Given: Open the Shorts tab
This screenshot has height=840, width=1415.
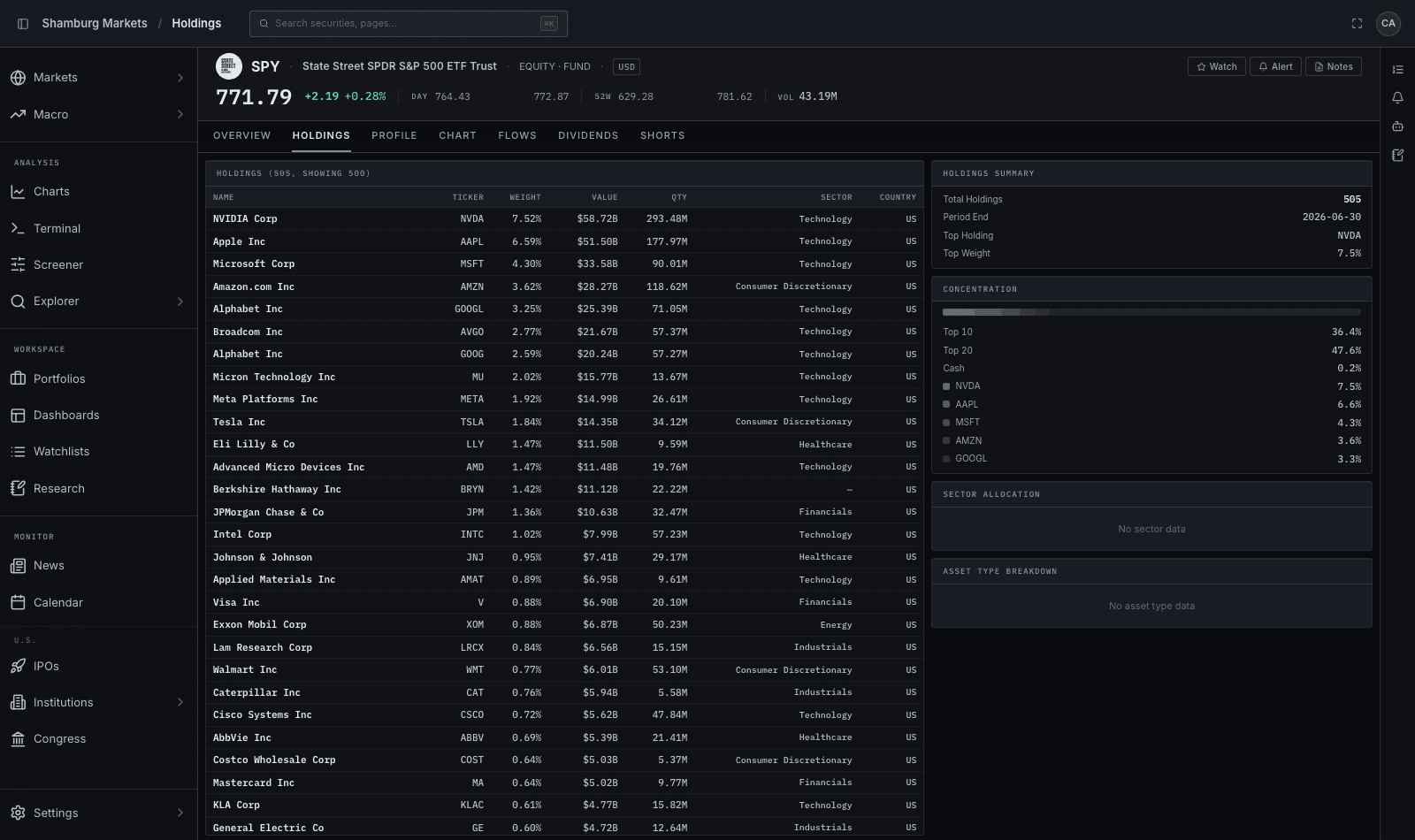Looking at the screenshot, I should point(662,135).
